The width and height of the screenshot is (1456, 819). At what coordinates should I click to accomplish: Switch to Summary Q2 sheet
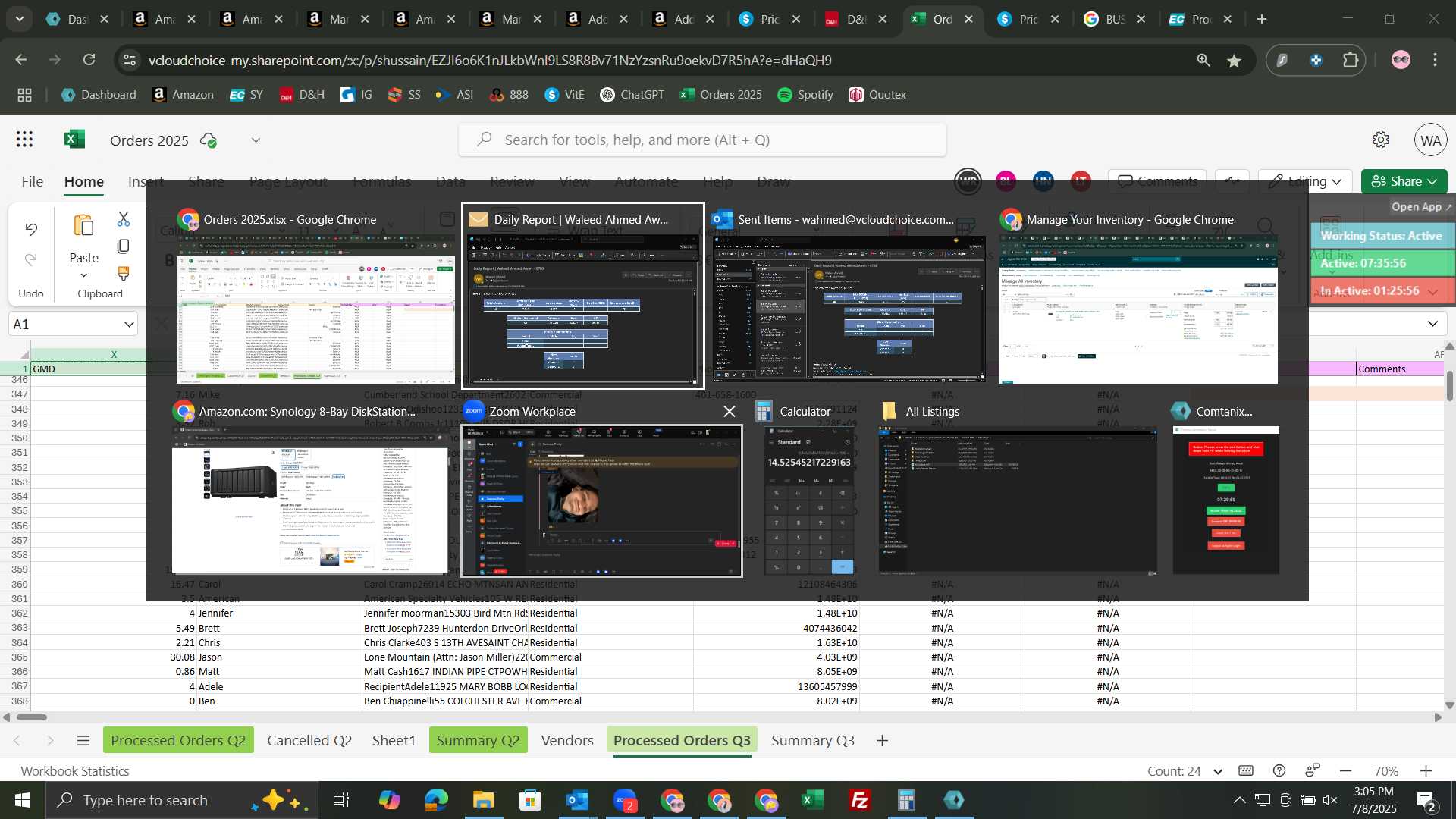coord(478,741)
